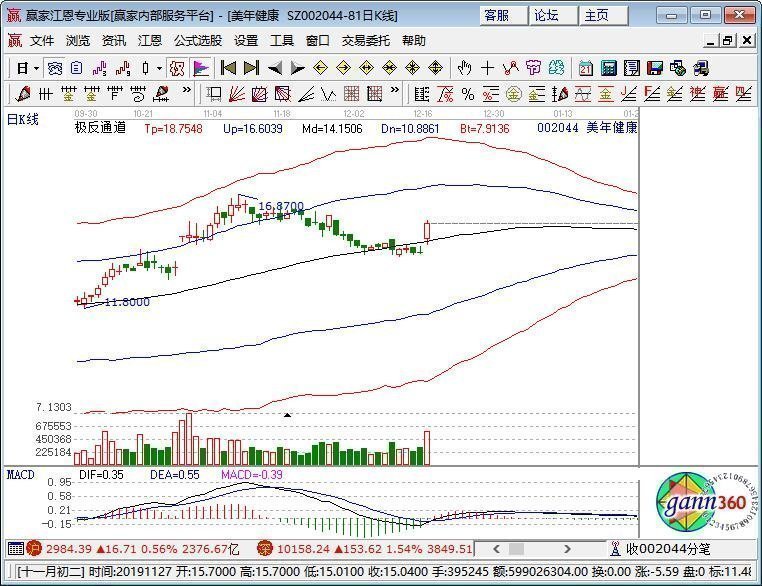
Task: Click yellow diamond right-arrow shift icon
Action: click(344, 68)
